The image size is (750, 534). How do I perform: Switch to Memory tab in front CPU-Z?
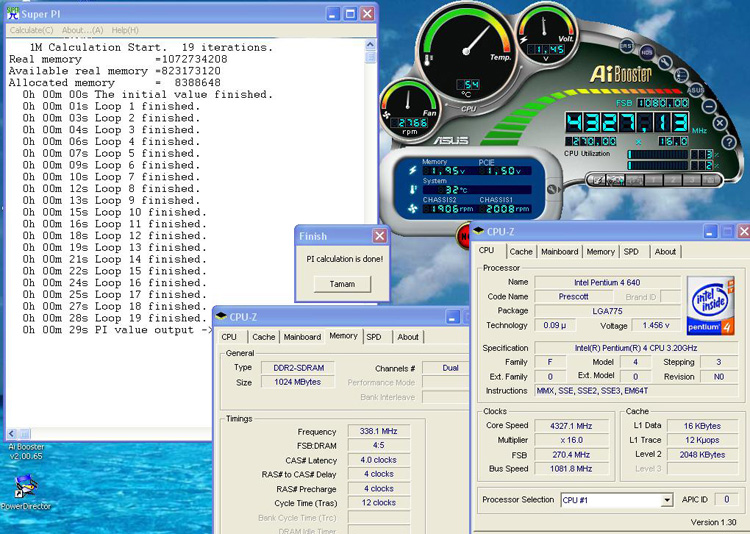(600, 252)
